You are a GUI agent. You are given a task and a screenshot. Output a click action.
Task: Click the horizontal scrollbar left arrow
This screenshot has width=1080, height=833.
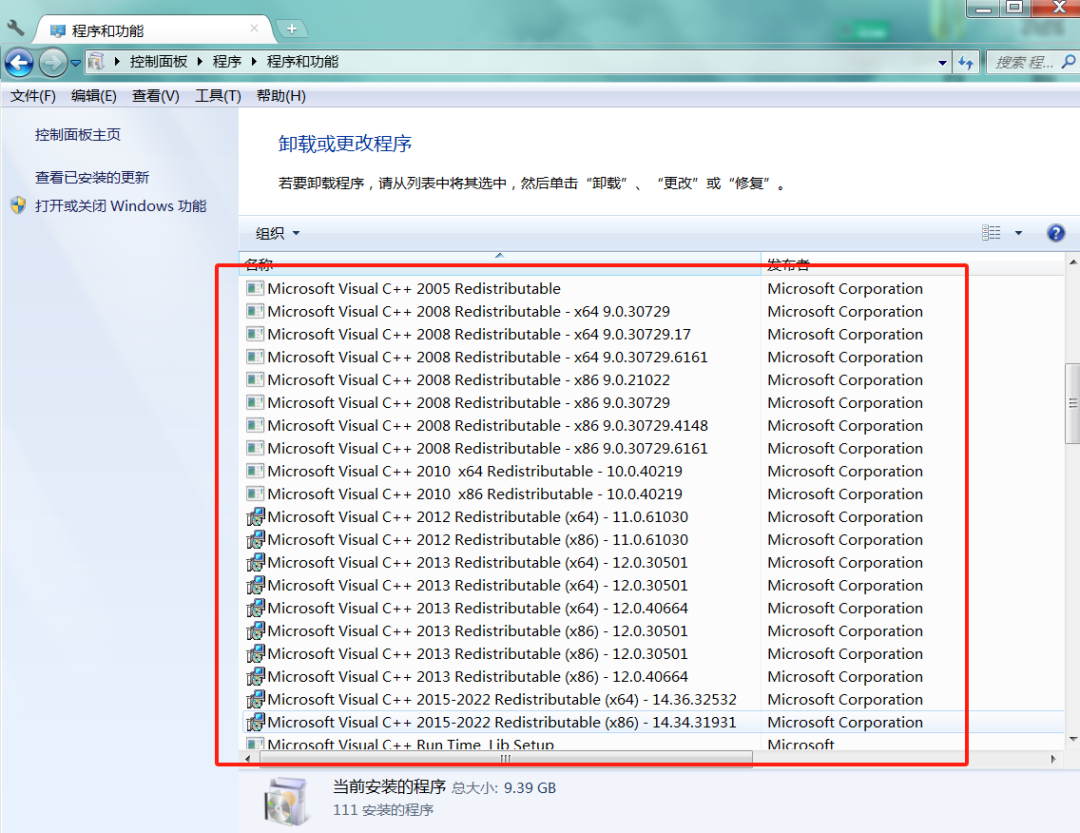click(x=249, y=759)
